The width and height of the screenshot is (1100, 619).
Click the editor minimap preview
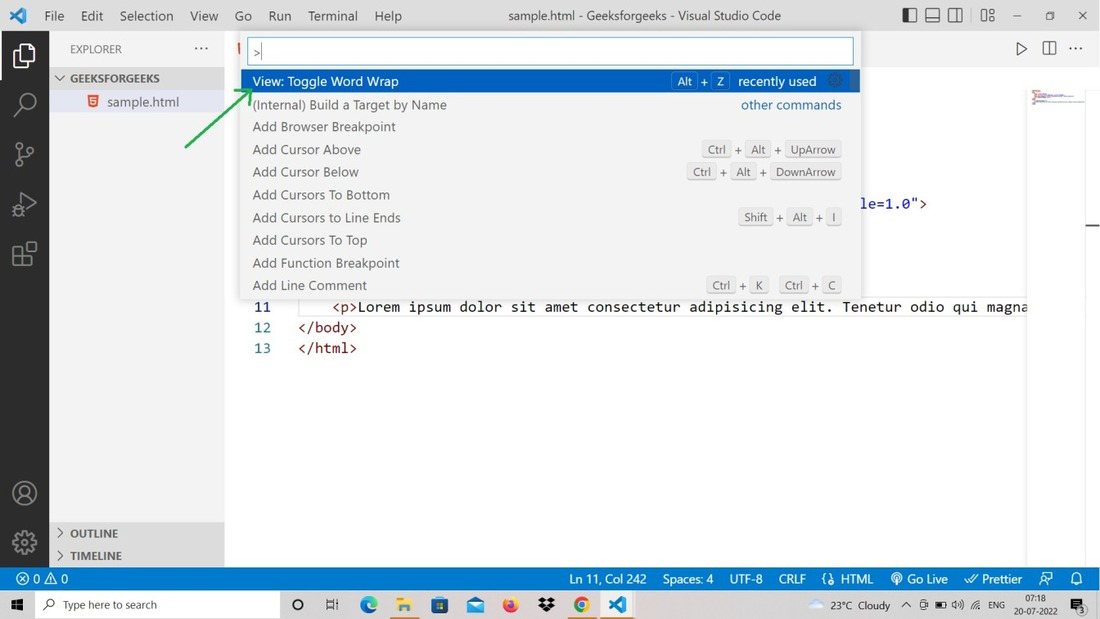pos(1058,97)
